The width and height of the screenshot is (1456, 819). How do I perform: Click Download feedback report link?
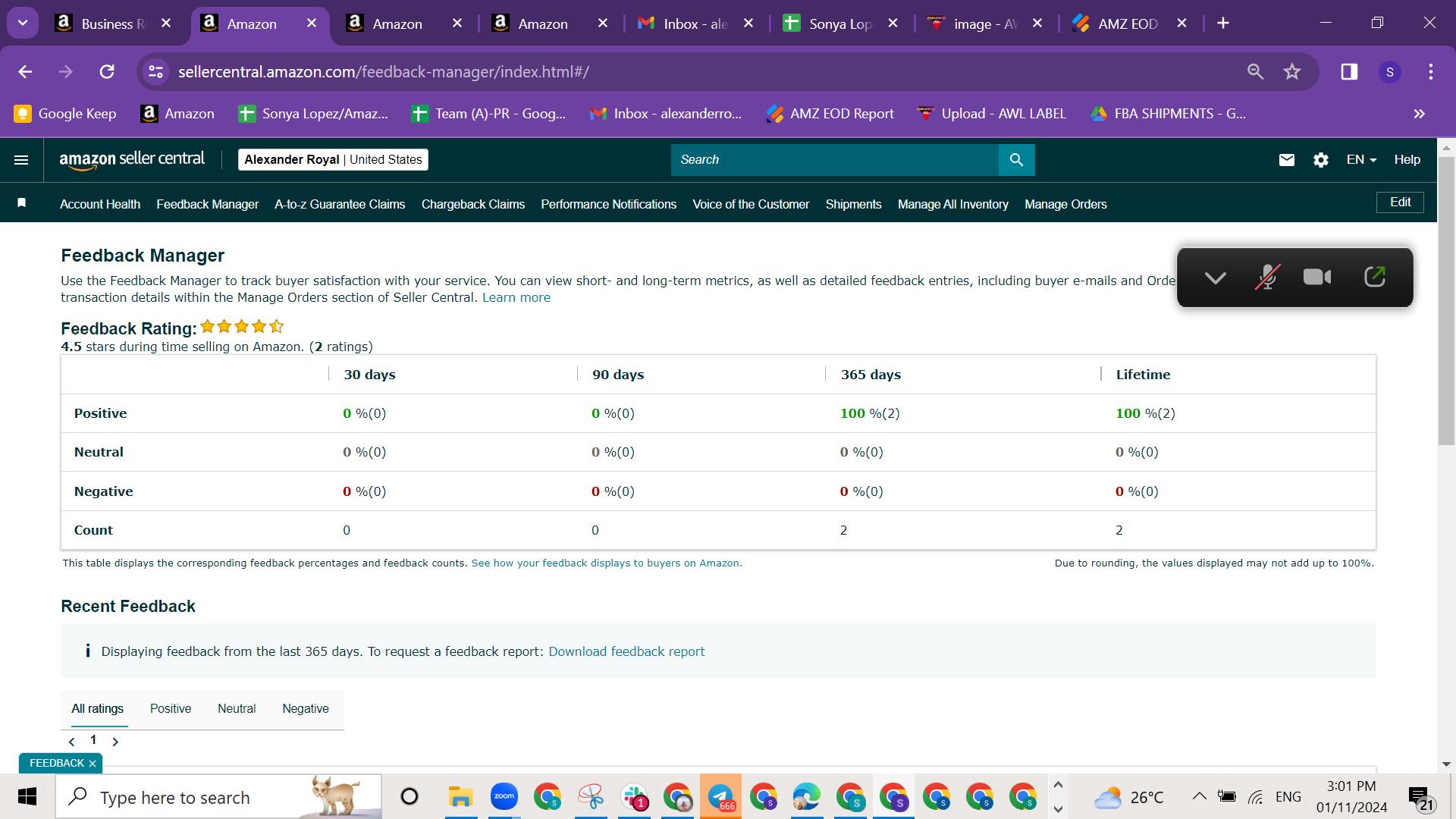pyautogui.click(x=626, y=652)
